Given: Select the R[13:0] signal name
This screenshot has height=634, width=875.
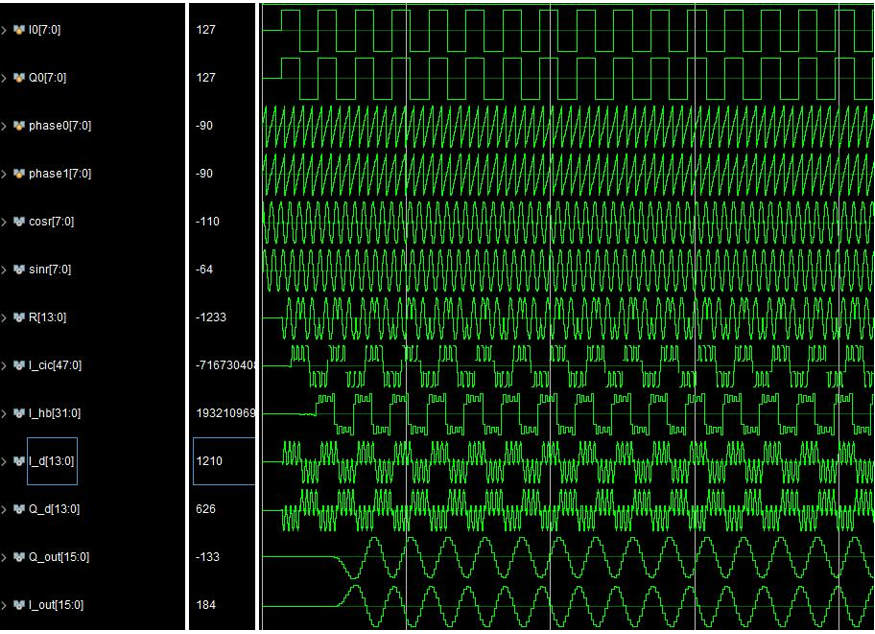Looking at the screenshot, I should 47,318.
